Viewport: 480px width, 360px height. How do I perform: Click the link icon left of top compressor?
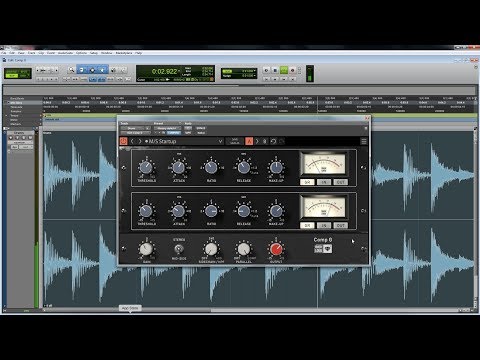point(124,168)
